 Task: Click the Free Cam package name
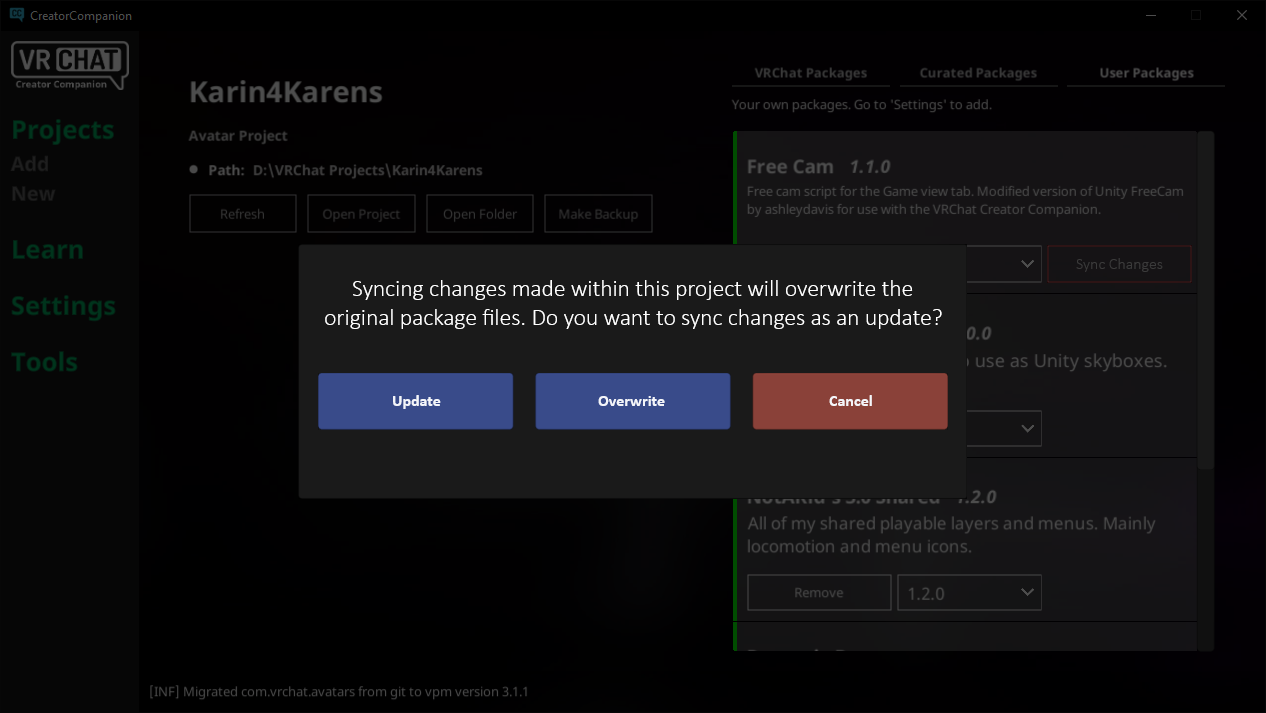click(790, 166)
